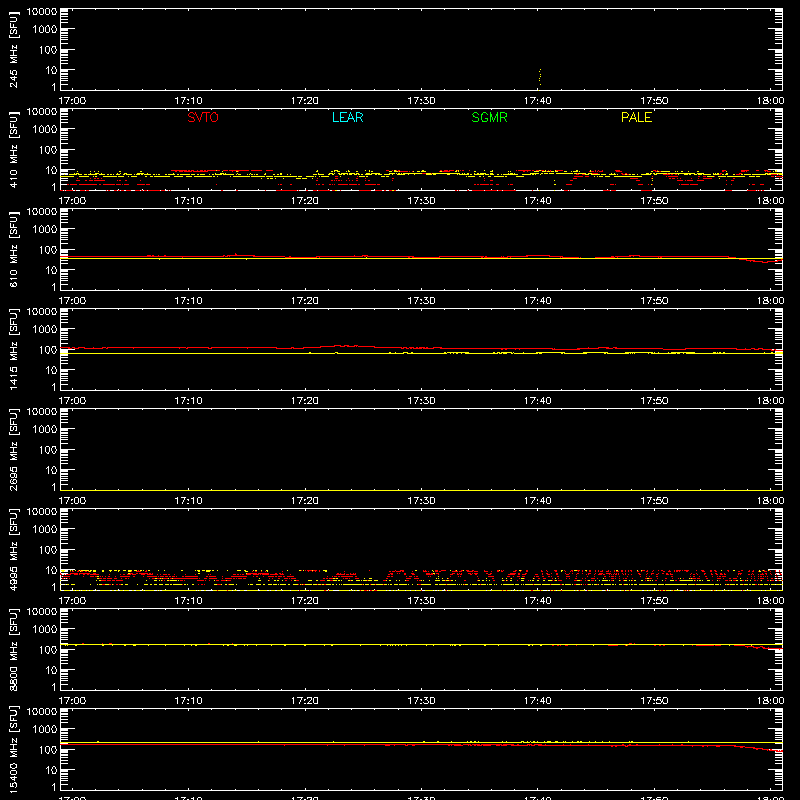Click 17:50 under the 8800 MHz panel
The width and height of the screenshot is (800, 800).
click(654, 701)
